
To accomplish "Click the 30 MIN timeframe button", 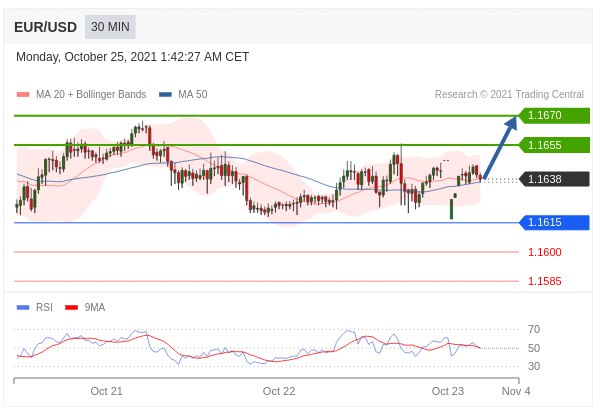I will [x=110, y=27].
